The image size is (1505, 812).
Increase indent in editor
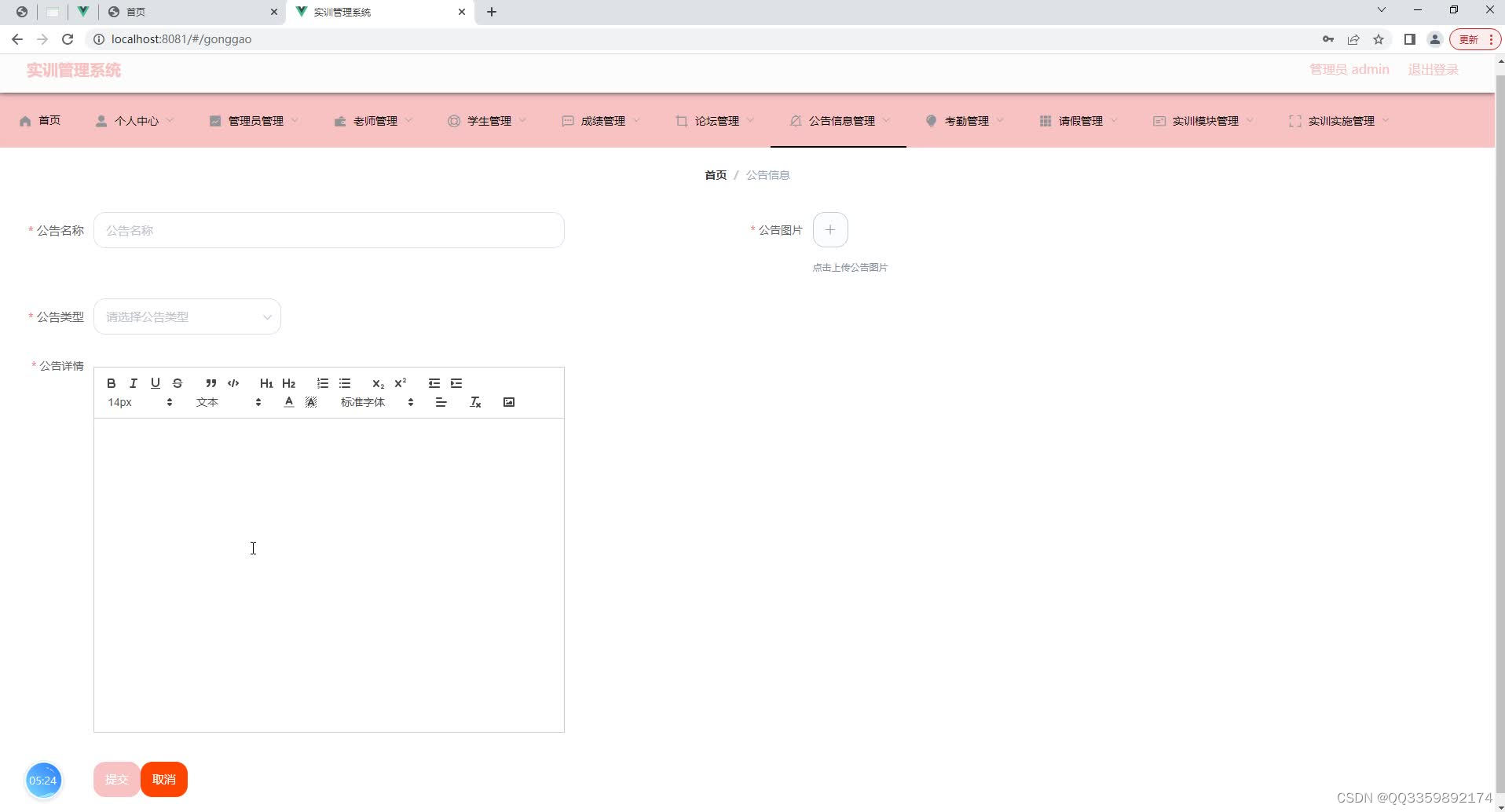(456, 383)
